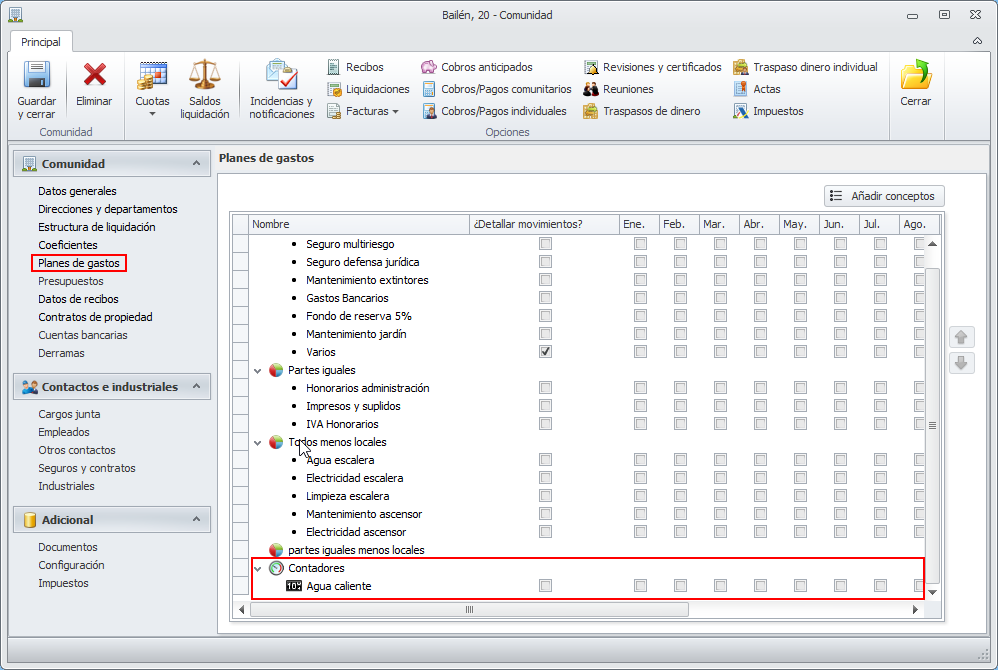Open Presupuestos in the sidebar

tap(70, 281)
